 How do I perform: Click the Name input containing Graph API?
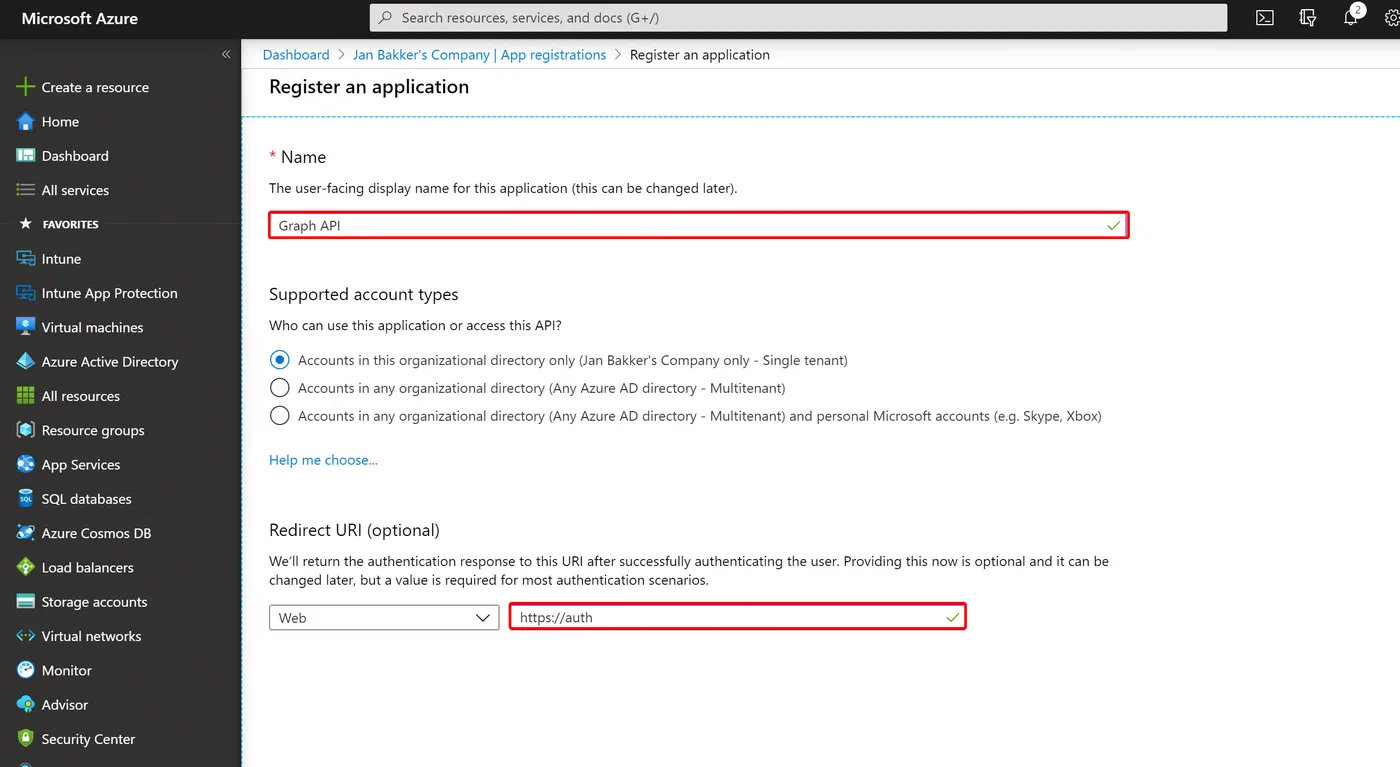[x=699, y=225]
